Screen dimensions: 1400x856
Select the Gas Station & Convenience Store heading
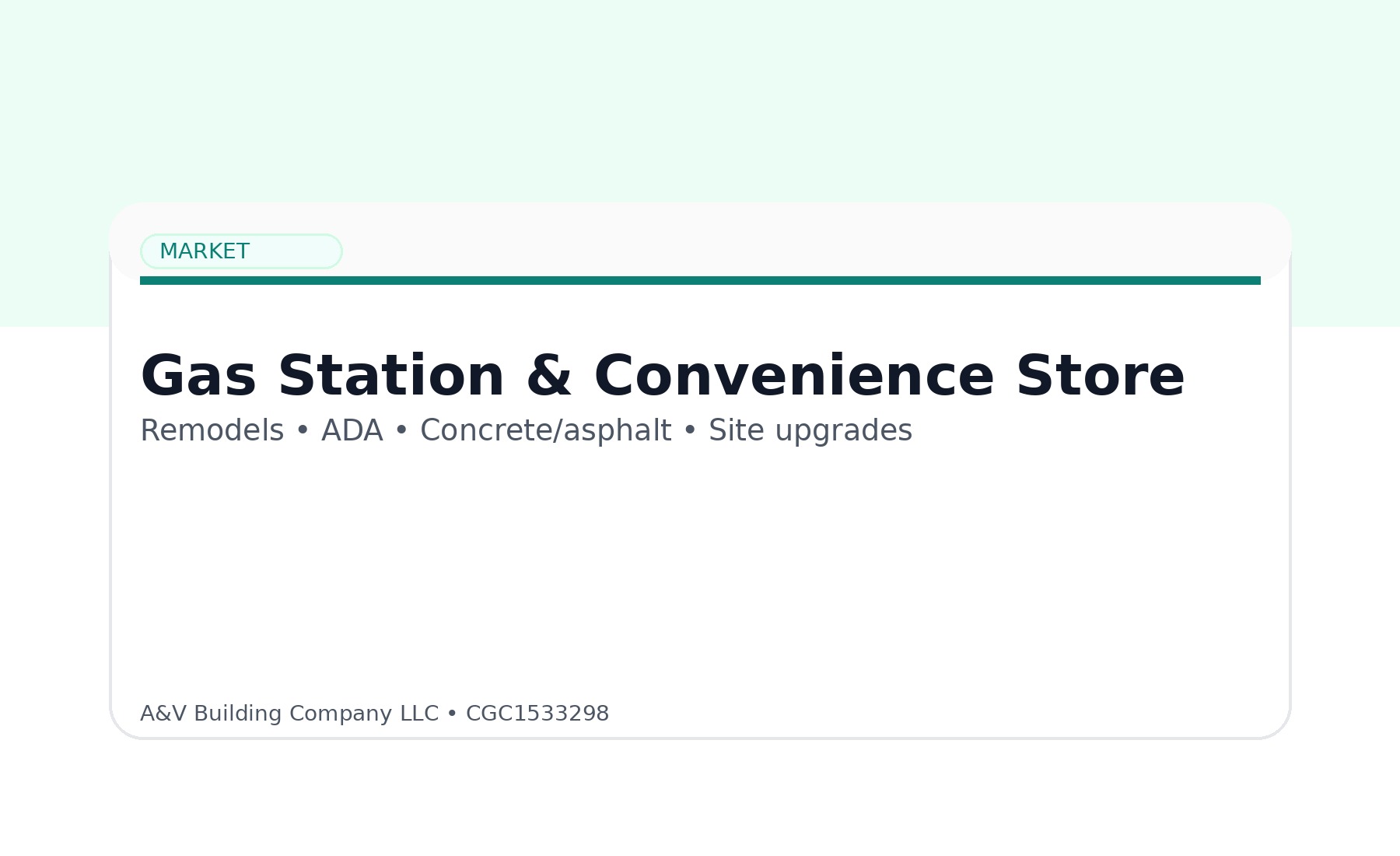point(661,376)
